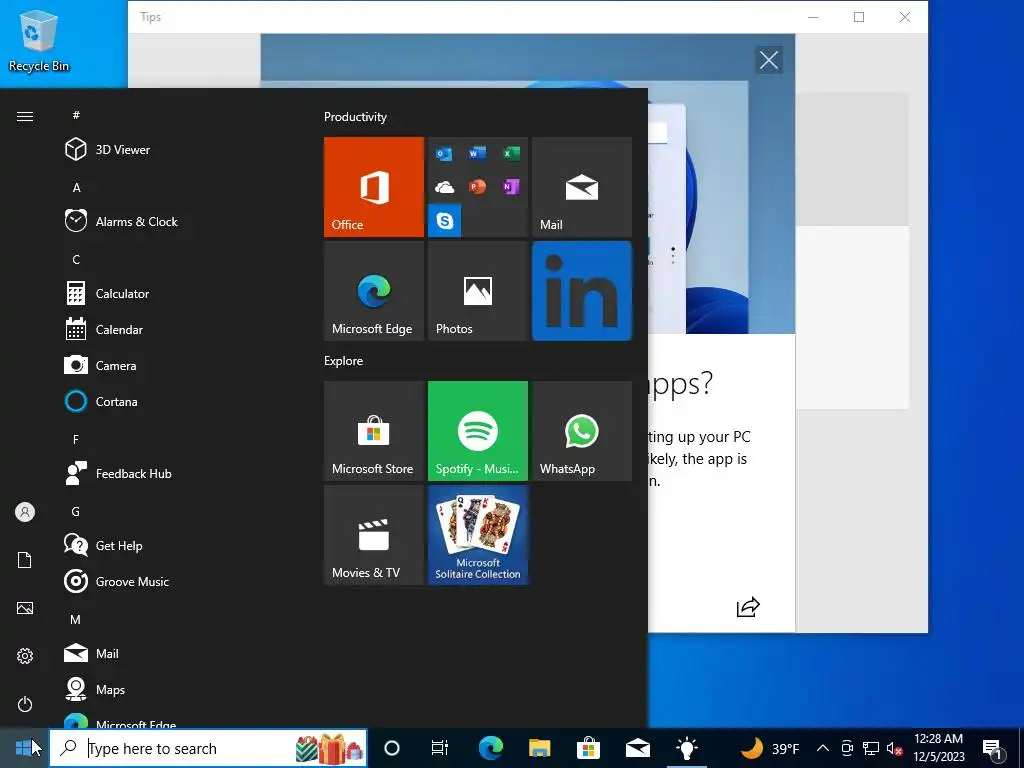The image size is (1024, 768).
Task: Click the M section header
Action: 75,620
